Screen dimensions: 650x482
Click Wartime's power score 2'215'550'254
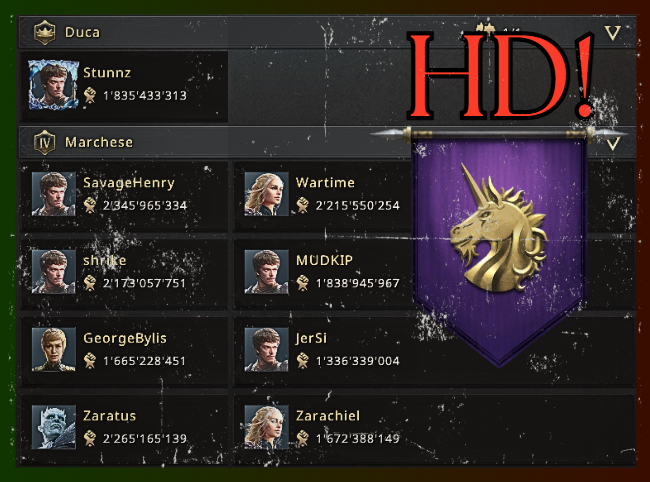357,206
